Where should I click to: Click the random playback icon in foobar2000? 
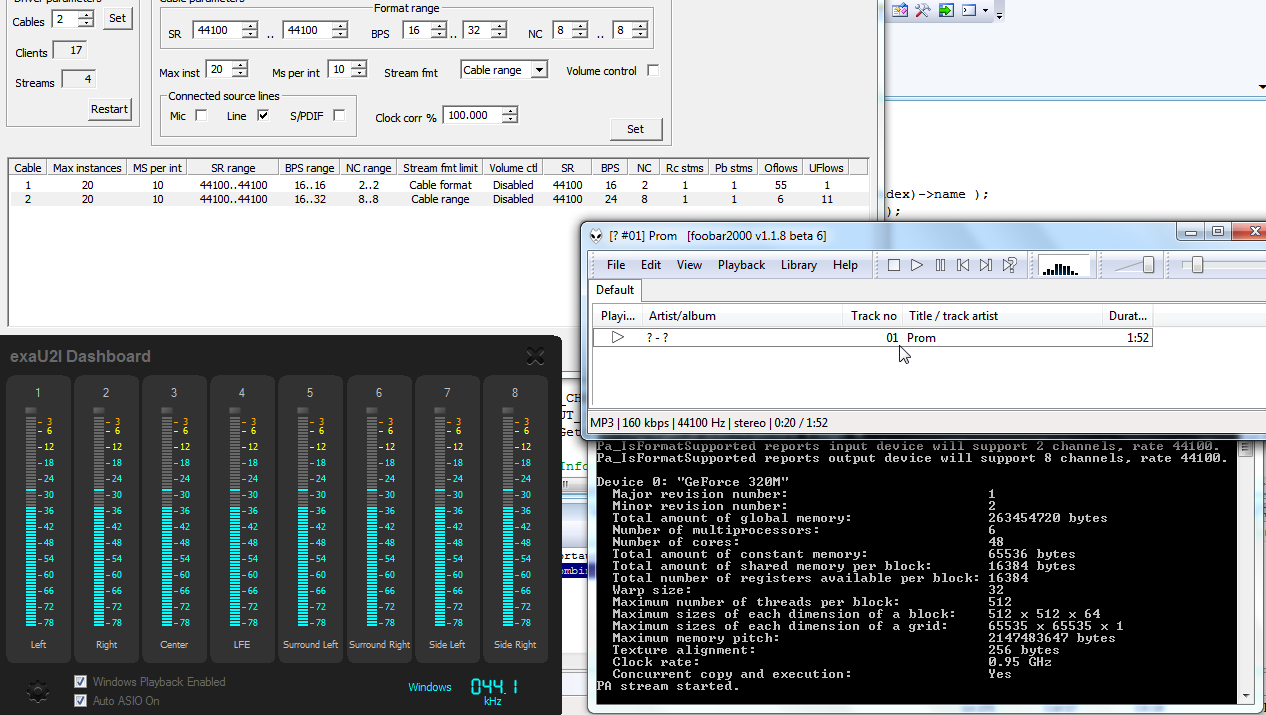coord(1009,265)
